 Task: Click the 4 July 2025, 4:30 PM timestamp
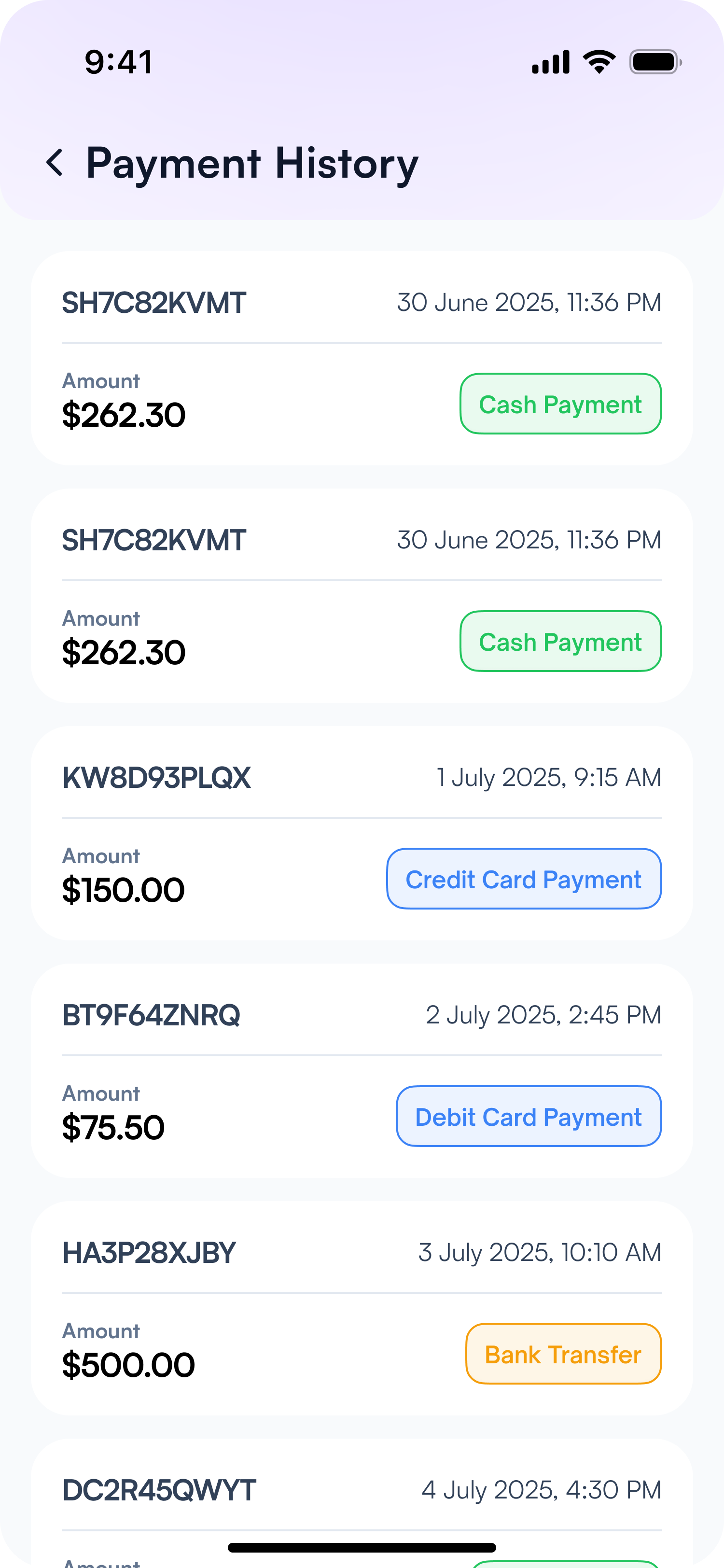542,1490
